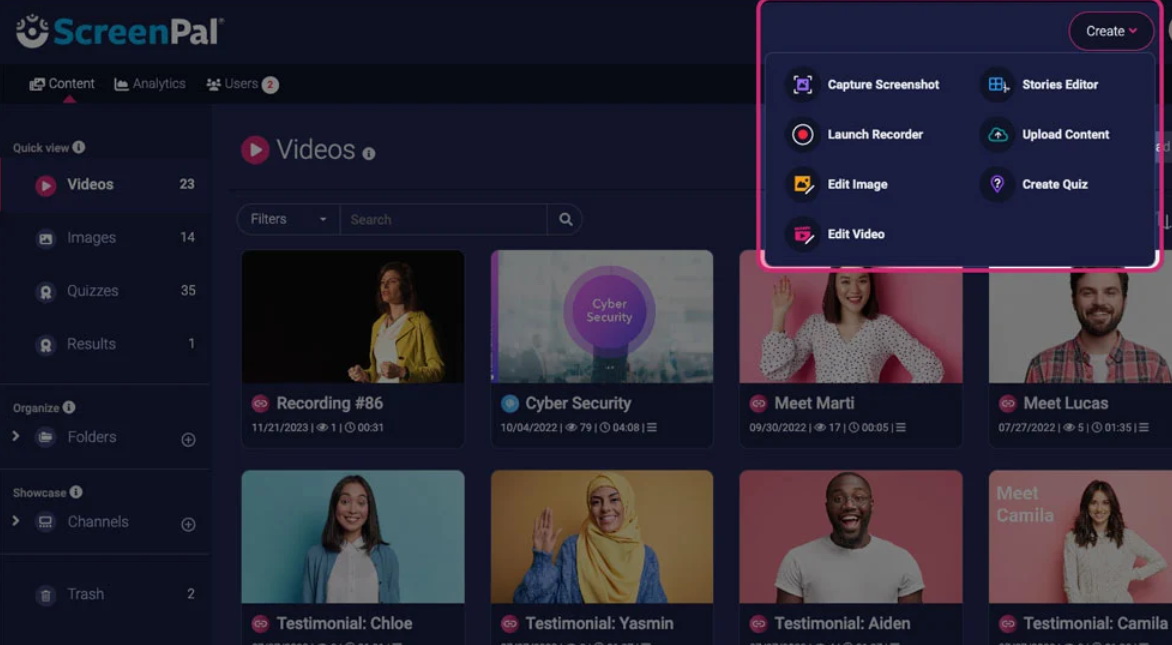This screenshot has height=645, width=1172.
Task: Select the Upload Content icon
Action: 997,135
